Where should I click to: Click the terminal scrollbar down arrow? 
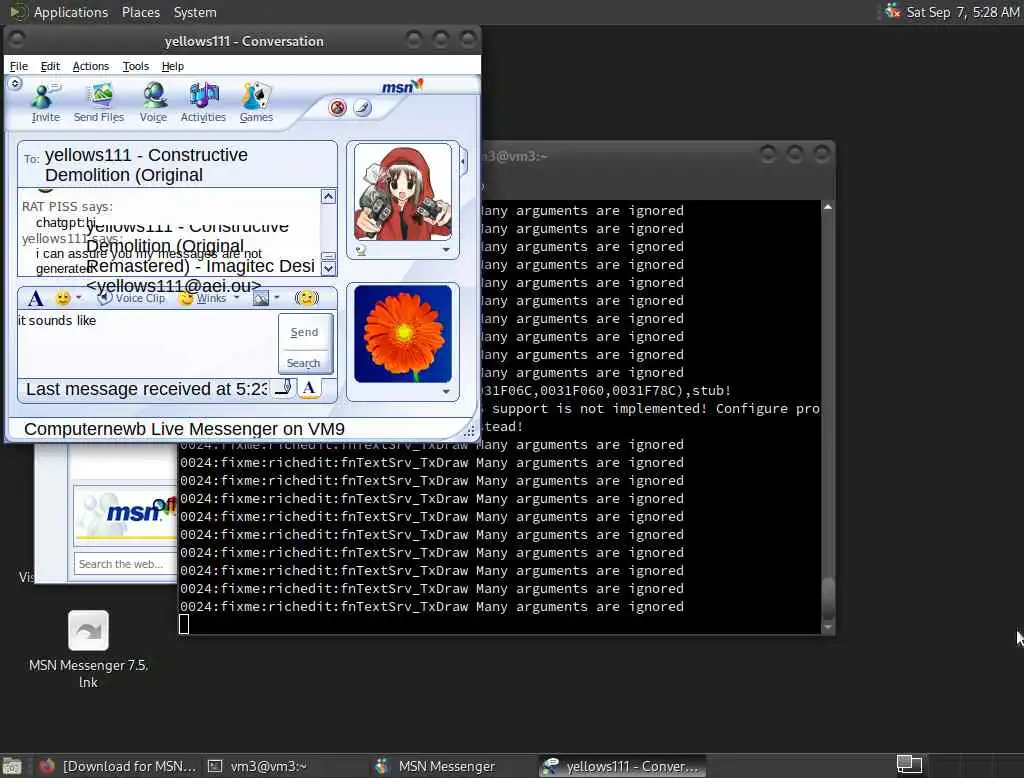click(x=828, y=627)
